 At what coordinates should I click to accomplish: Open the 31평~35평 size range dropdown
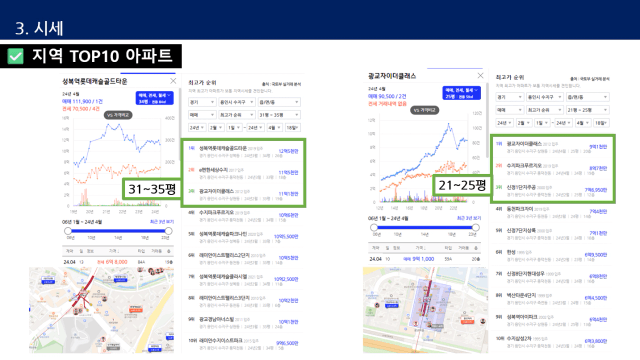click(279, 115)
